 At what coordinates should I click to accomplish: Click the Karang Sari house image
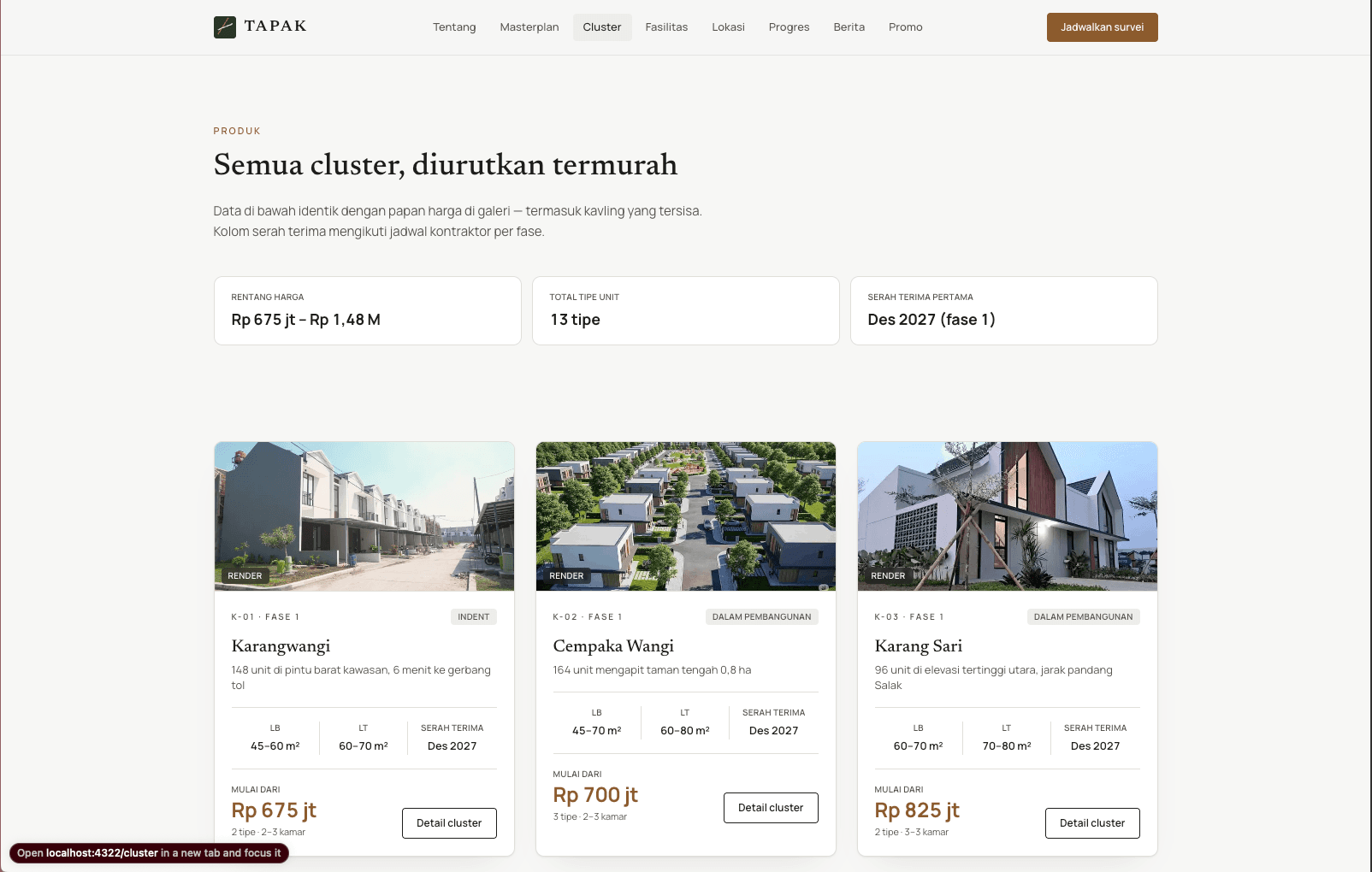1008,516
